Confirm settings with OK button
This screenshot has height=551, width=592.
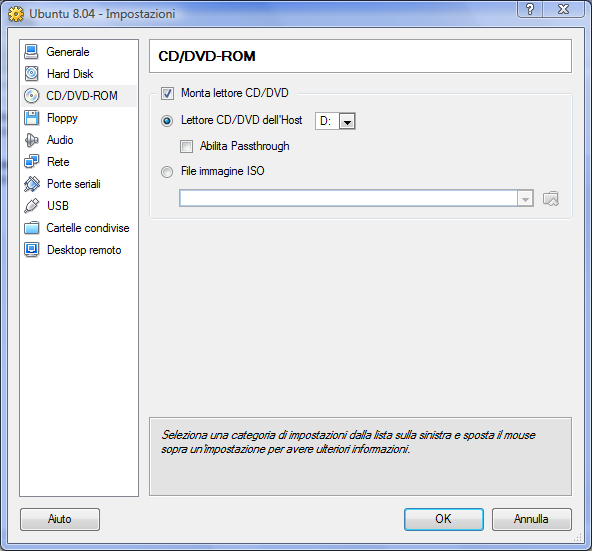click(x=444, y=519)
